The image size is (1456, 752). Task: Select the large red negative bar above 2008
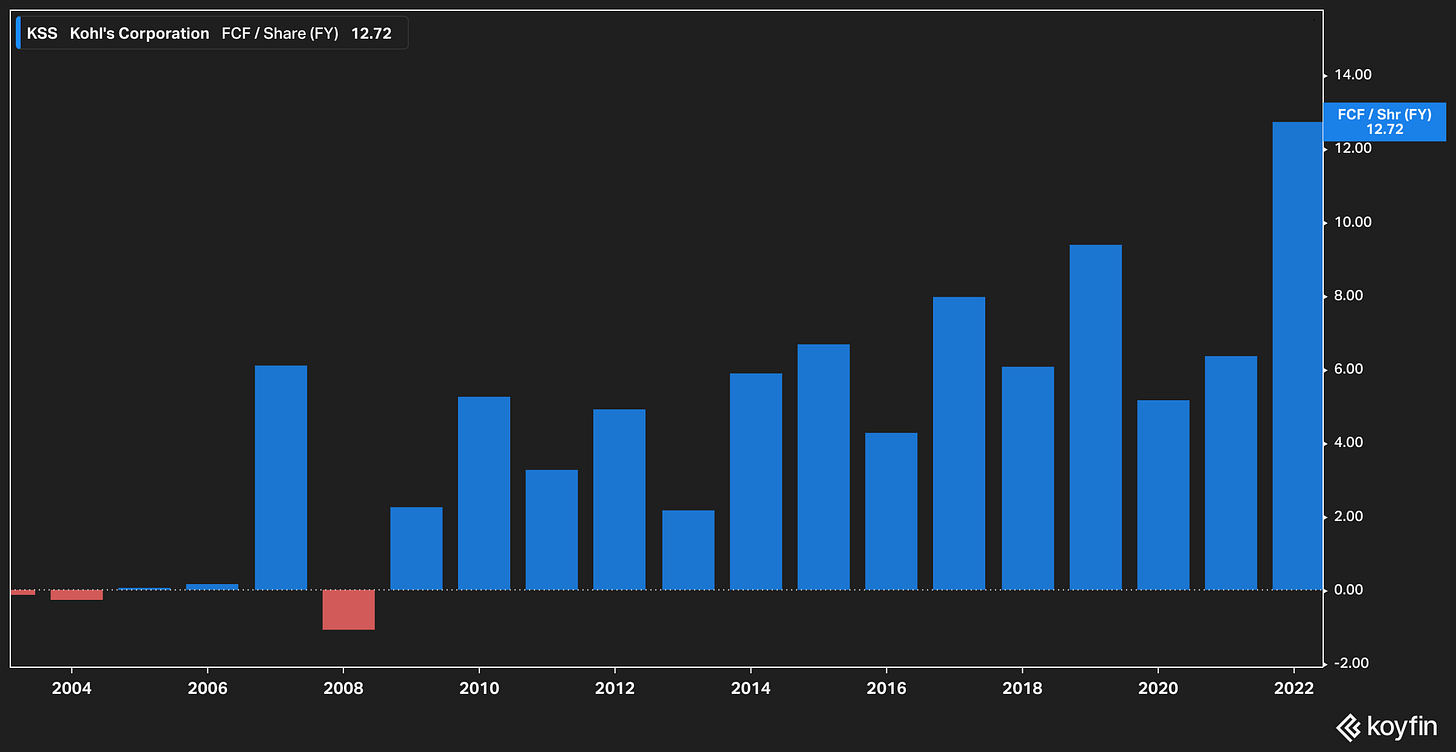pyautogui.click(x=348, y=610)
